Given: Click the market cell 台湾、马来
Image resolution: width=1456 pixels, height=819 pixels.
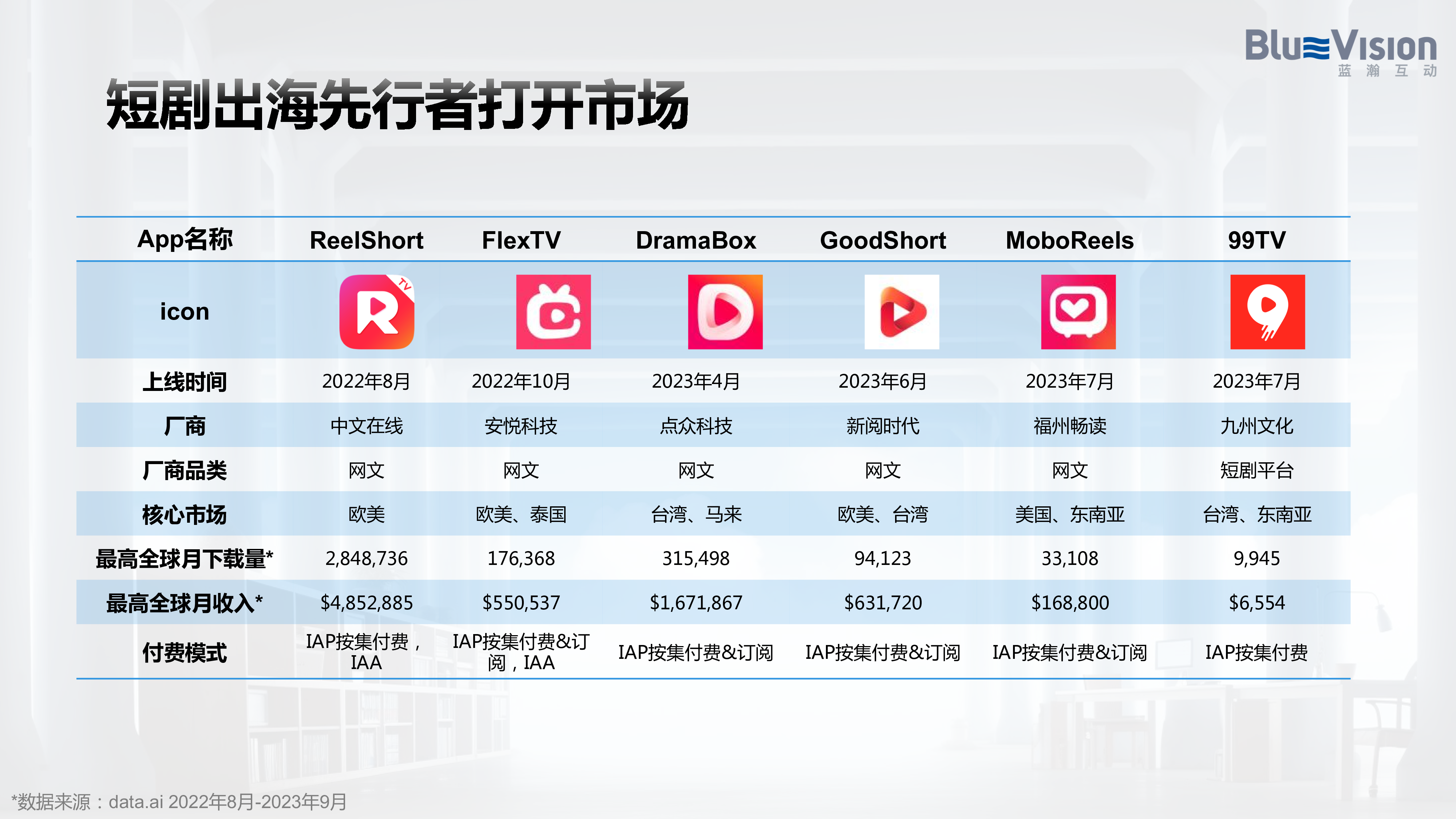Looking at the screenshot, I should [x=696, y=514].
